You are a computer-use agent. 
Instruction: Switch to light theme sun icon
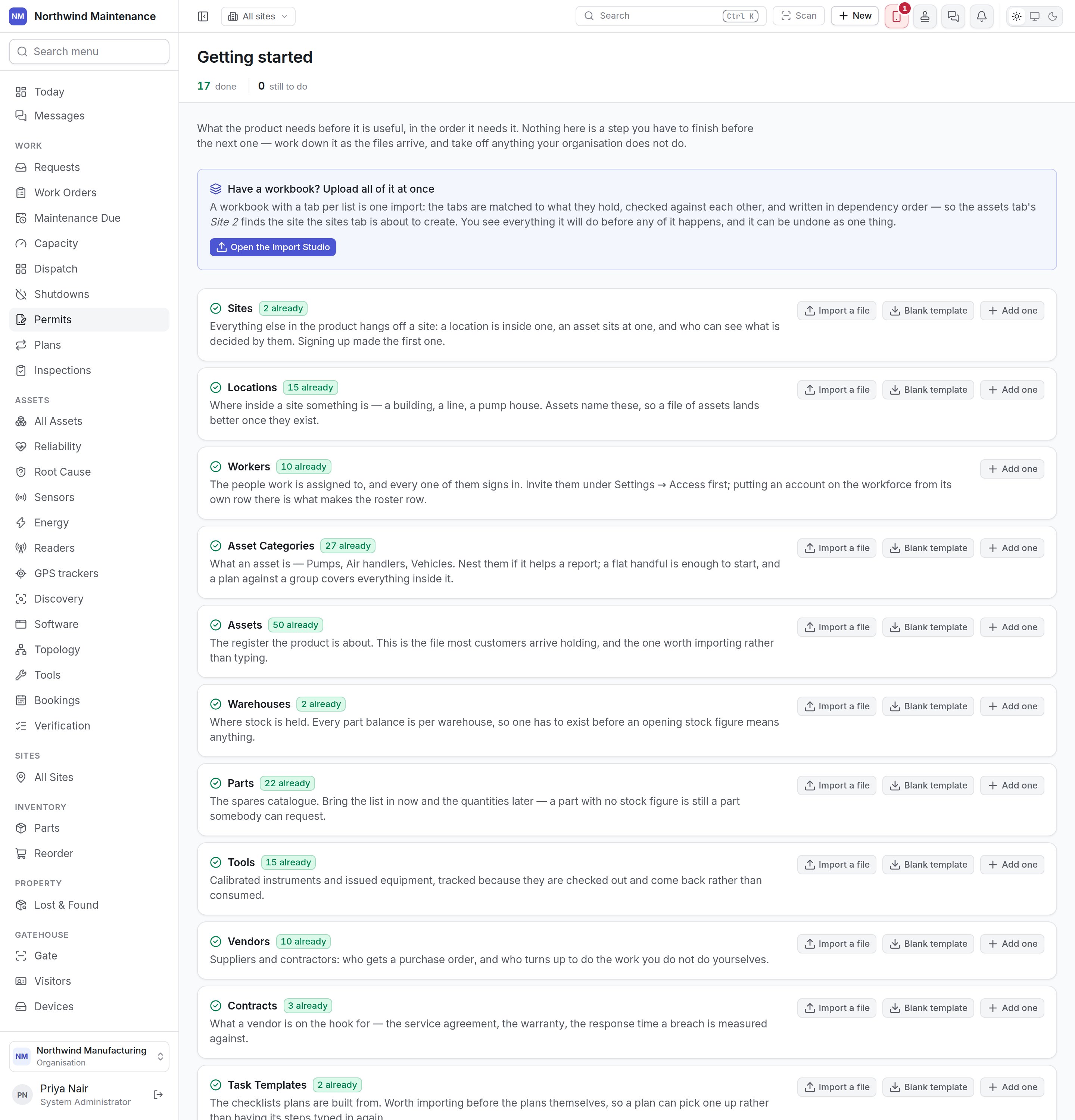[1017, 16]
